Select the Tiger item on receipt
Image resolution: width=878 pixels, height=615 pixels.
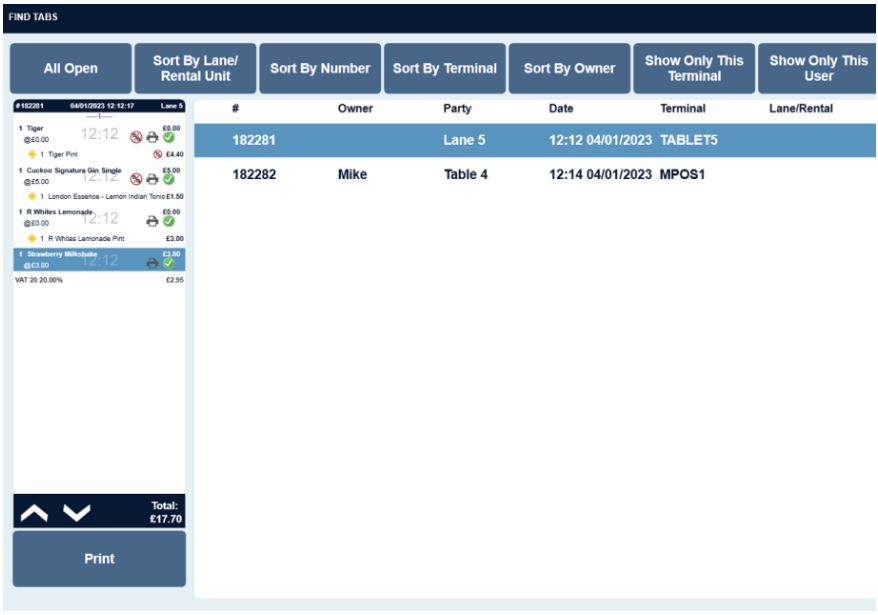click(x=99, y=134)
